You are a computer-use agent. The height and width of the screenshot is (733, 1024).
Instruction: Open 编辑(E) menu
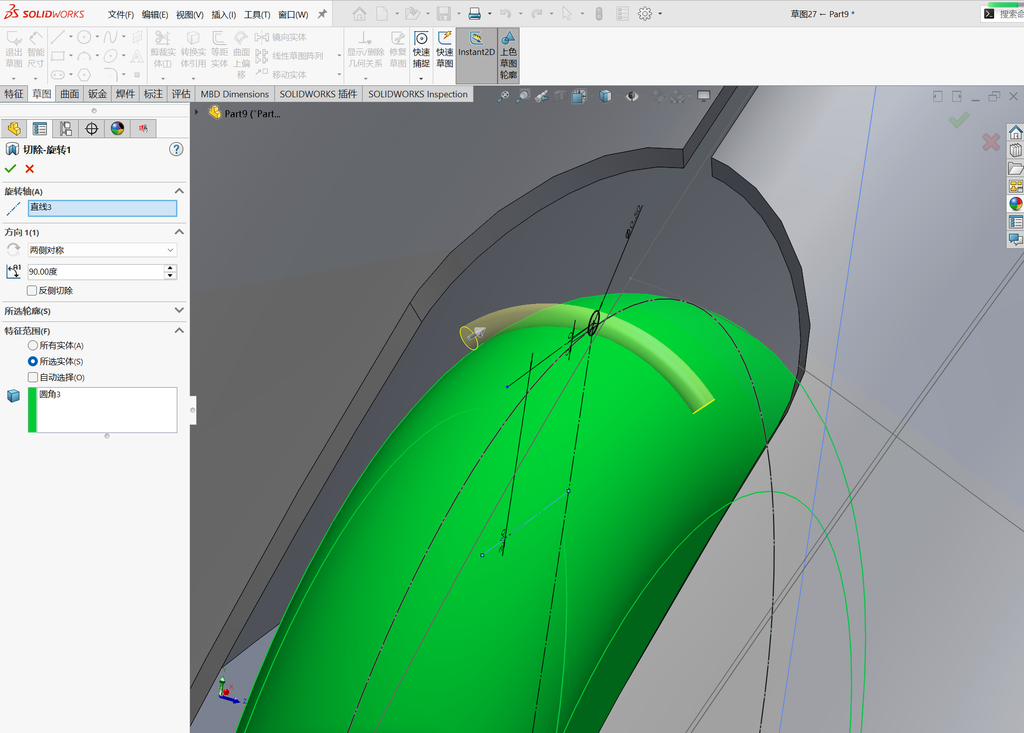(155, 14)
